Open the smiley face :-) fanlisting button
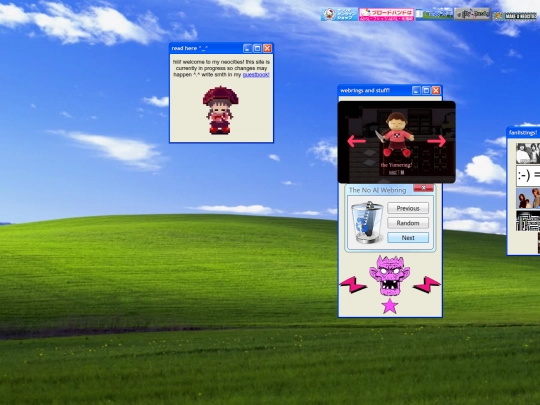 pos(528,176)
